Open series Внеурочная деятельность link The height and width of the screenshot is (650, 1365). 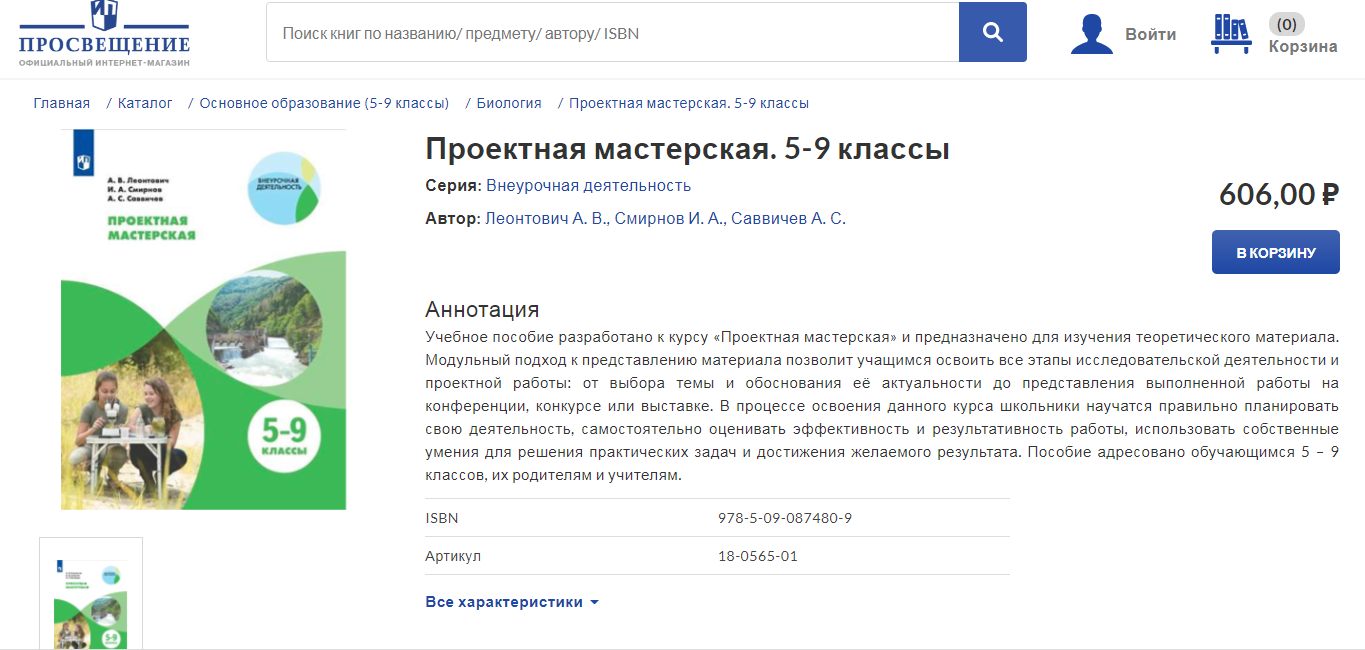[x=588, y=185]
